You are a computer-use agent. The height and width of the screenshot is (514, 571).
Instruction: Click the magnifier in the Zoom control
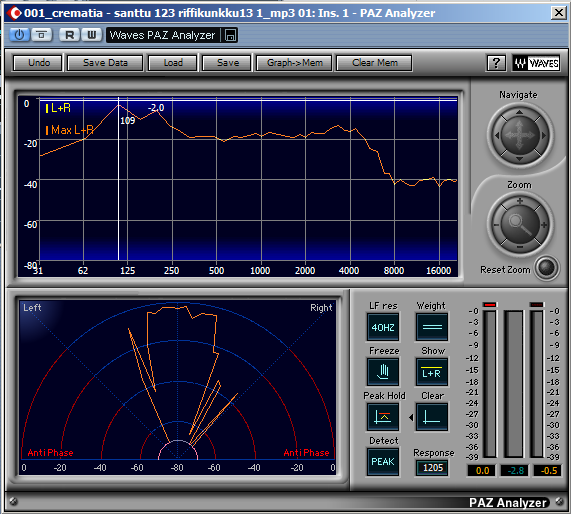pyautogui.click(x=520, y=224)
